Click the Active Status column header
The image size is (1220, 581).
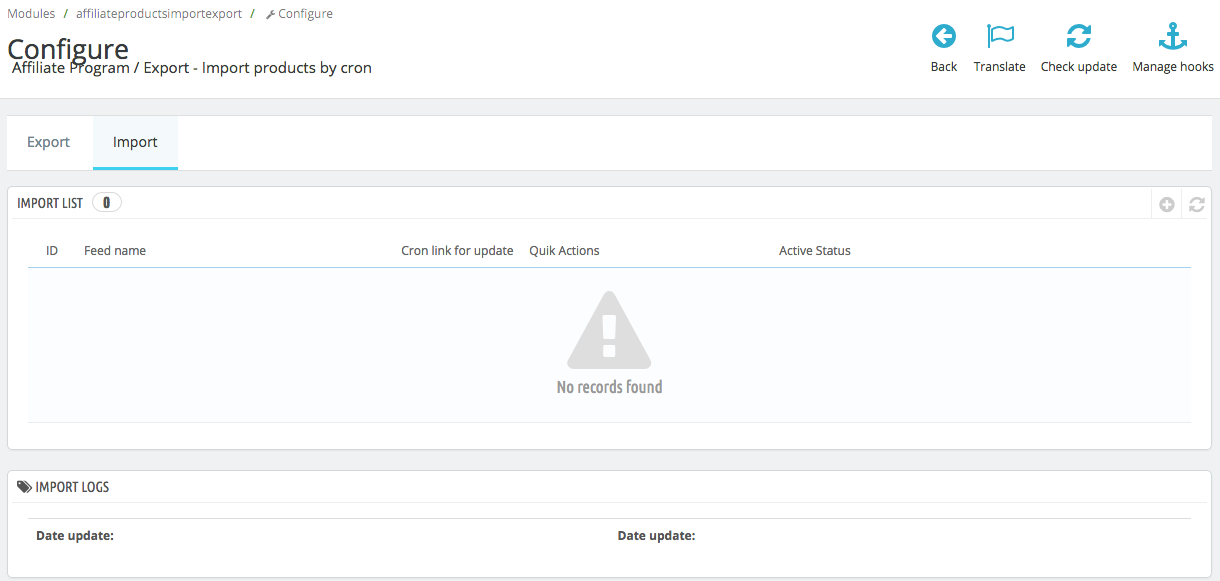point(815,251)
